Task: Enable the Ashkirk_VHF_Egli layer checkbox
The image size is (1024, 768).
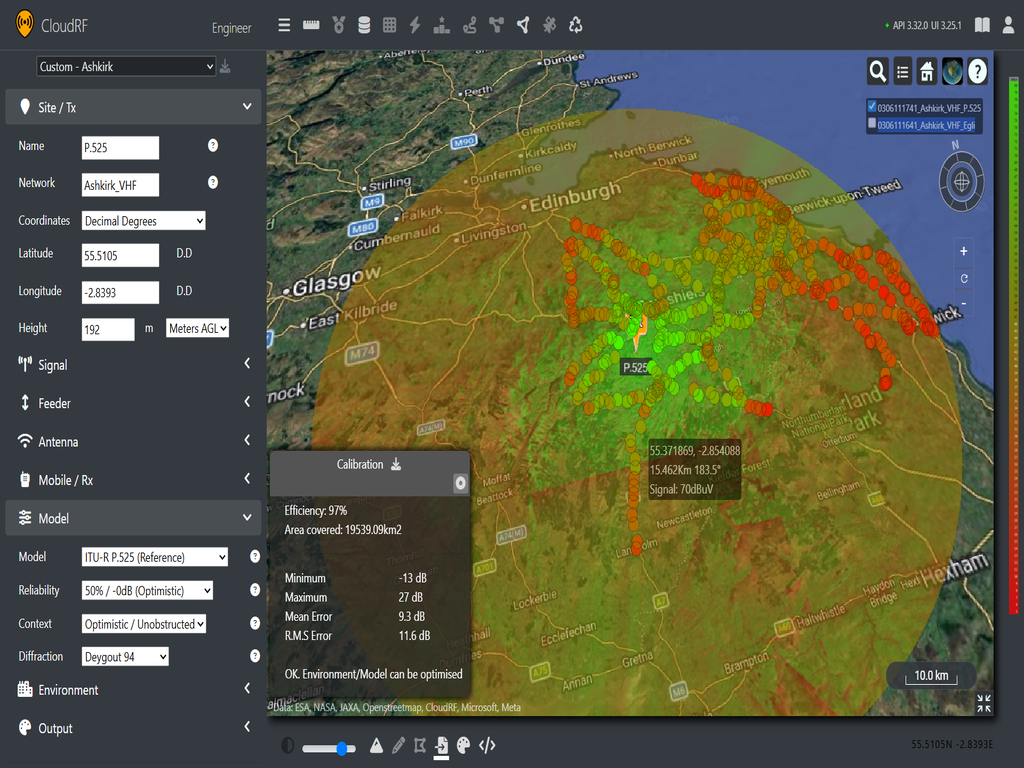Action: (872, 123)
